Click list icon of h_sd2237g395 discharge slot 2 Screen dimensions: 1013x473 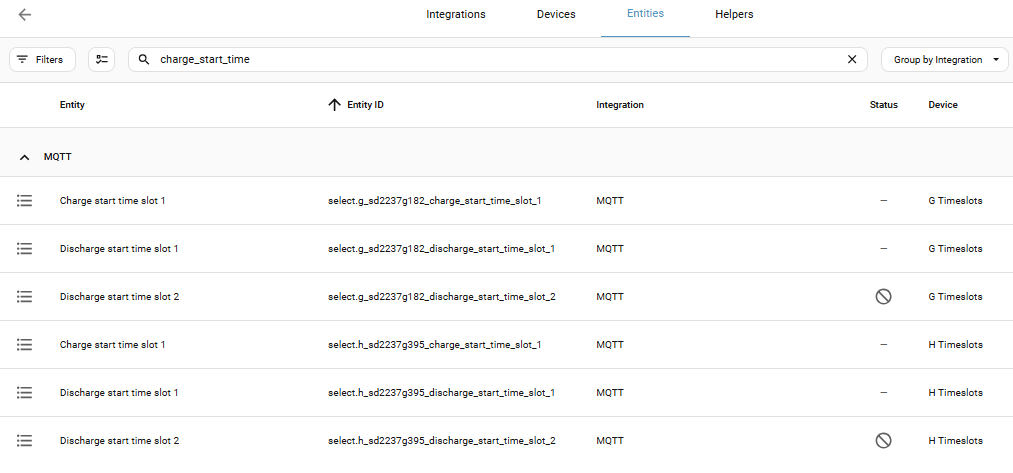tap(25, 441)
